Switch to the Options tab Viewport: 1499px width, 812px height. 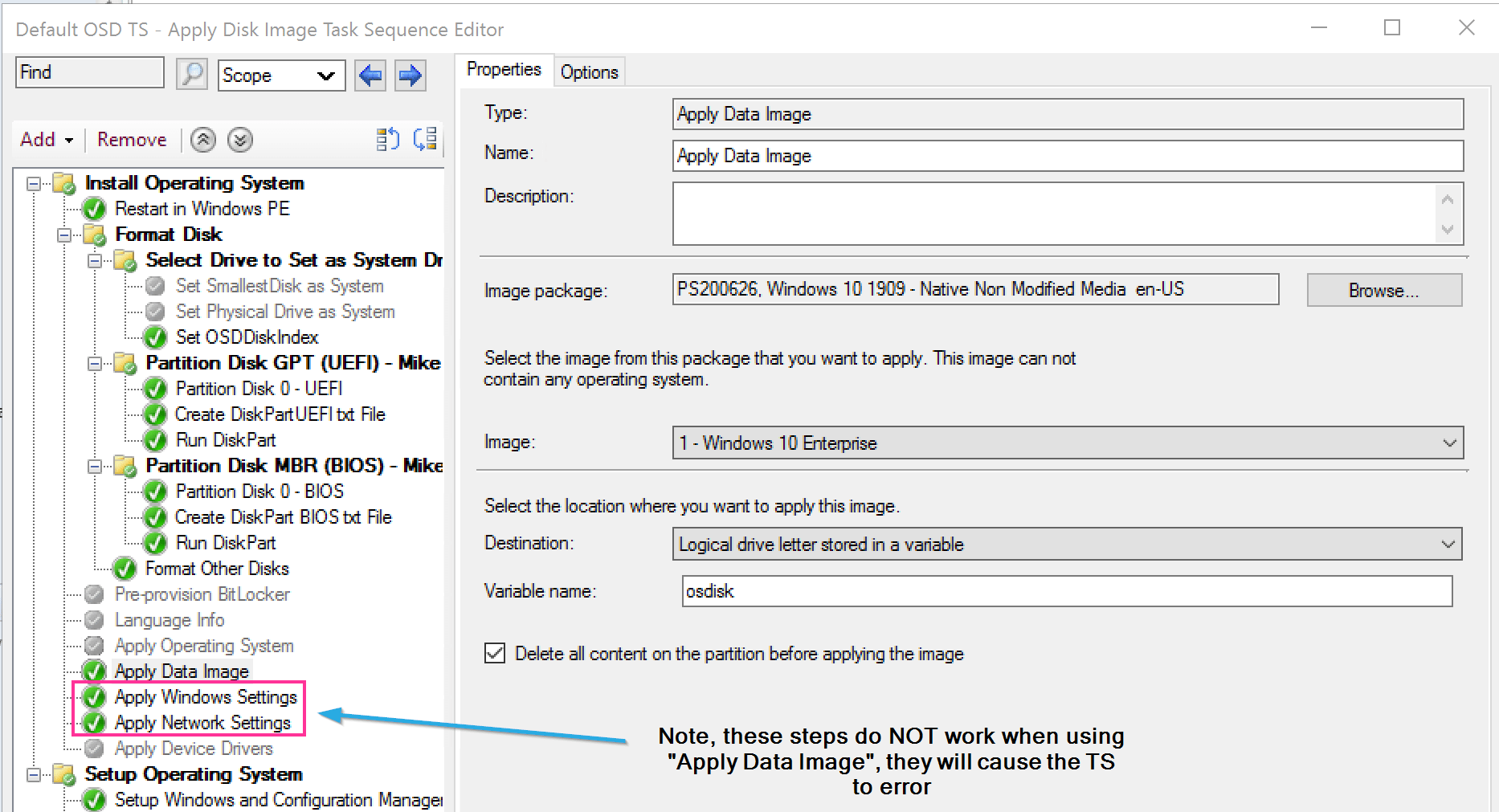coord(589,71)
